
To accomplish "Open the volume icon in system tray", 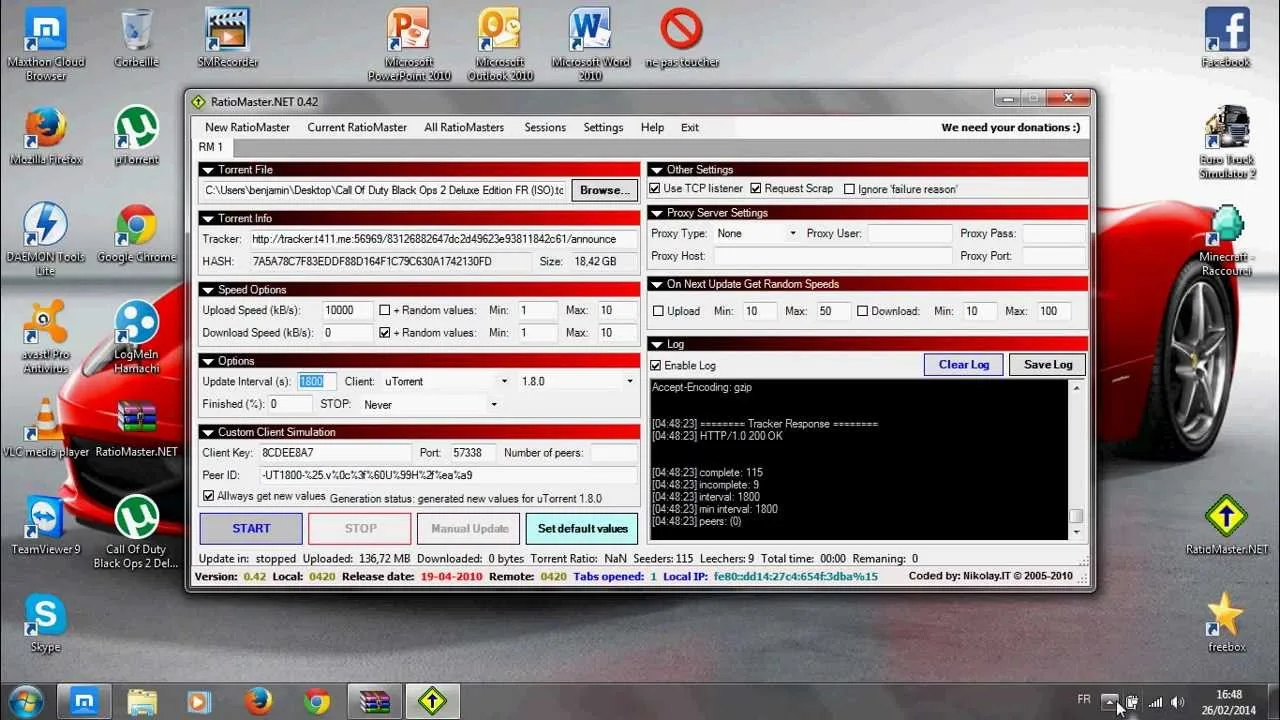I will pyautogui.click(x=1177, y=702).
